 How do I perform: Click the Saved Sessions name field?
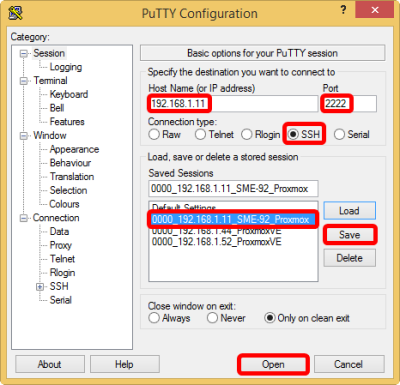coord(233,189)
